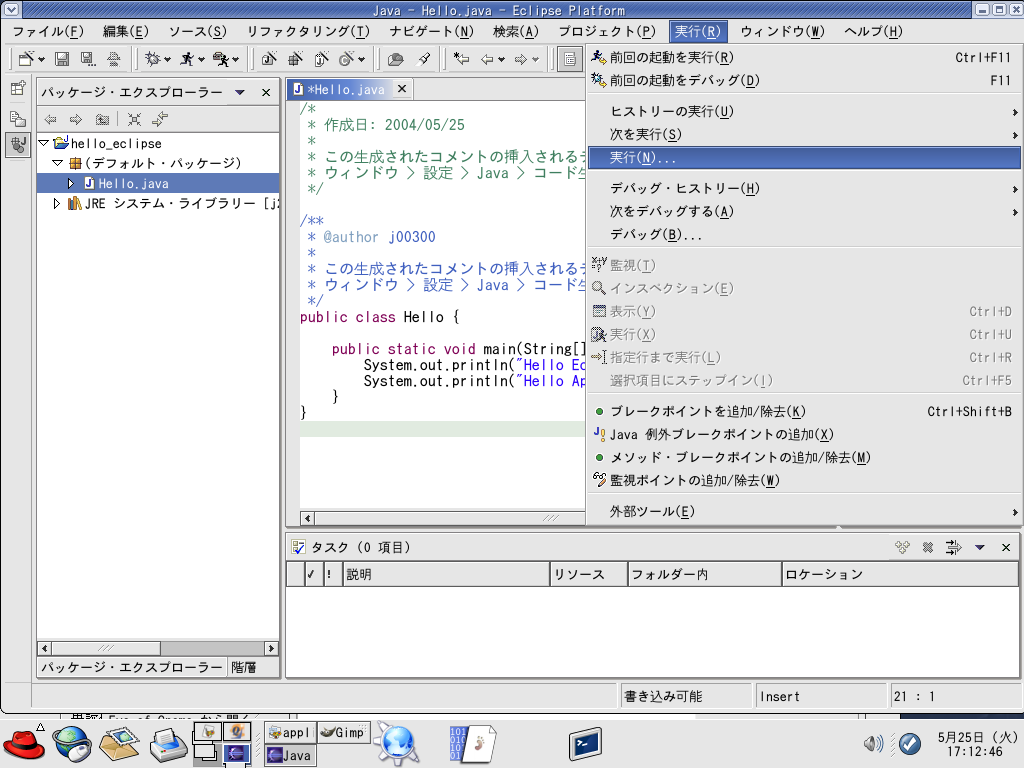Click the Run running-man toolbar icon
Viewport: 1024px width, 768px height.
[187, 59]
